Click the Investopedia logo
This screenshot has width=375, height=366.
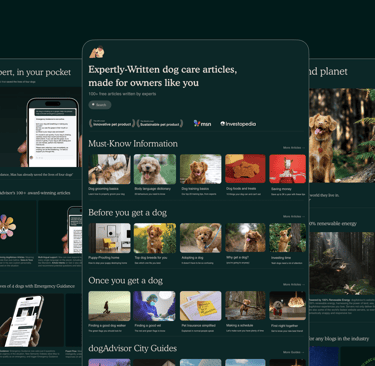point(238,124)
